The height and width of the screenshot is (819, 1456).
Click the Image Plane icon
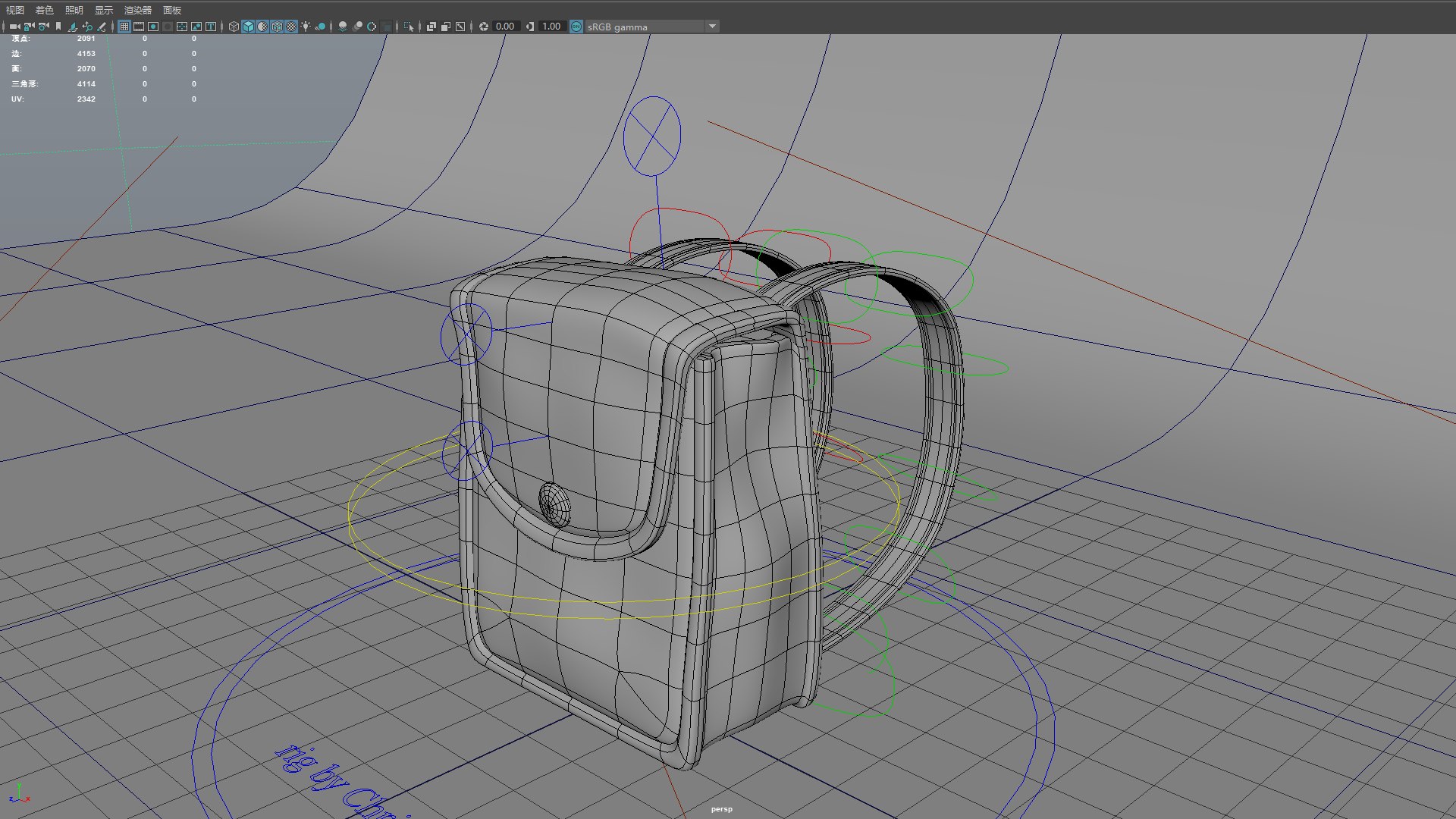tap(73, 27)
